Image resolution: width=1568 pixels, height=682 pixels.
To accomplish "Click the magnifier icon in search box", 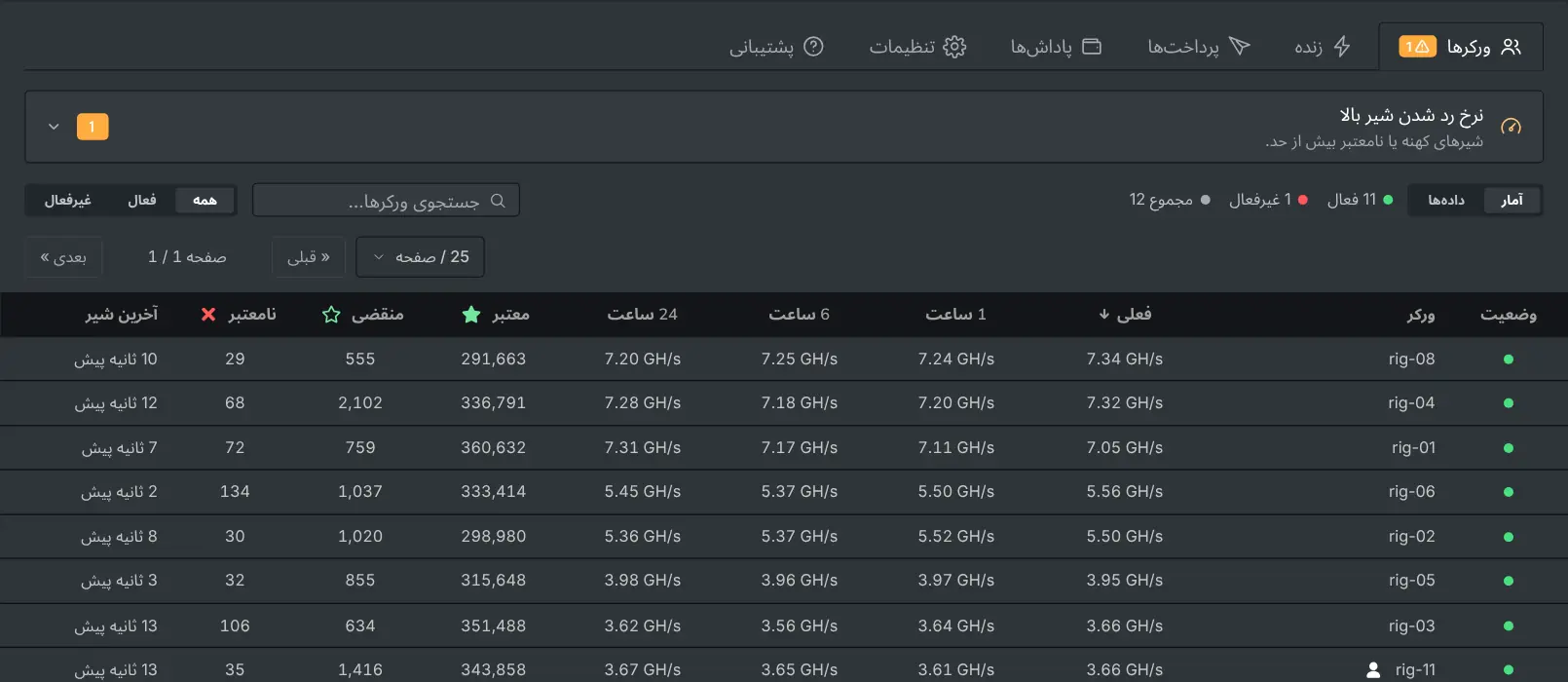I will (x=498, y=201).
